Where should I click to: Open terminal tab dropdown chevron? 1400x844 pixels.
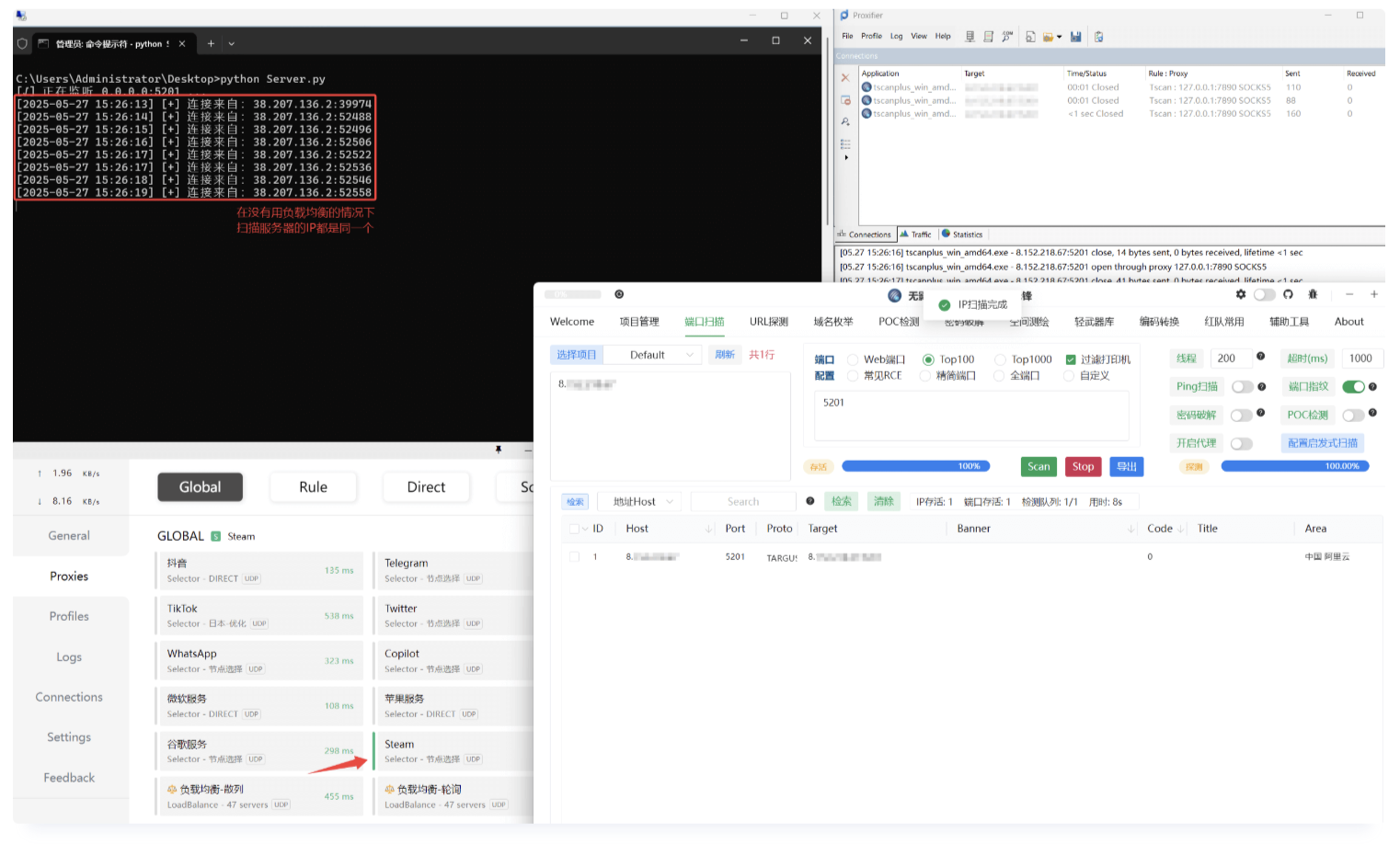[x=231, y=43]
